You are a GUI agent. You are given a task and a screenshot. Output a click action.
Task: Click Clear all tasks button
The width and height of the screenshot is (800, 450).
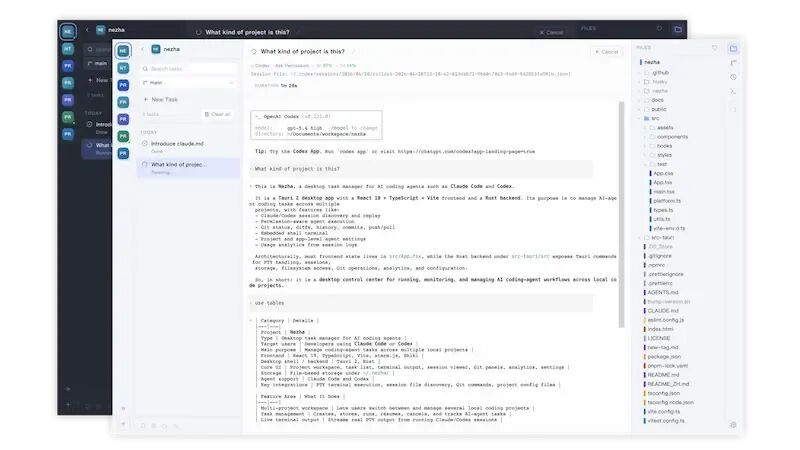point(218,114)
